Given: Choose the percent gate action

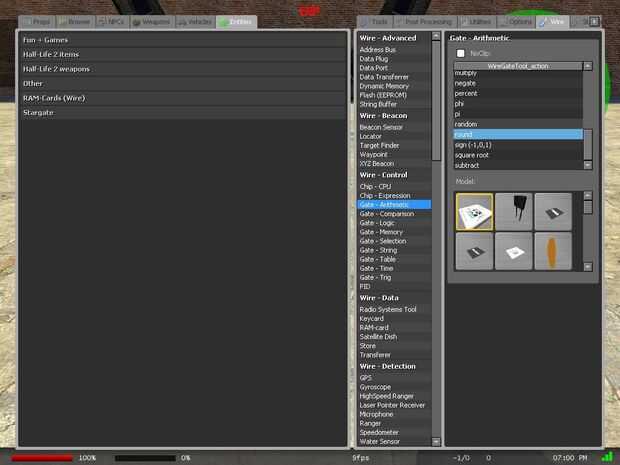Looking at the screenshot, I should 518,94.
